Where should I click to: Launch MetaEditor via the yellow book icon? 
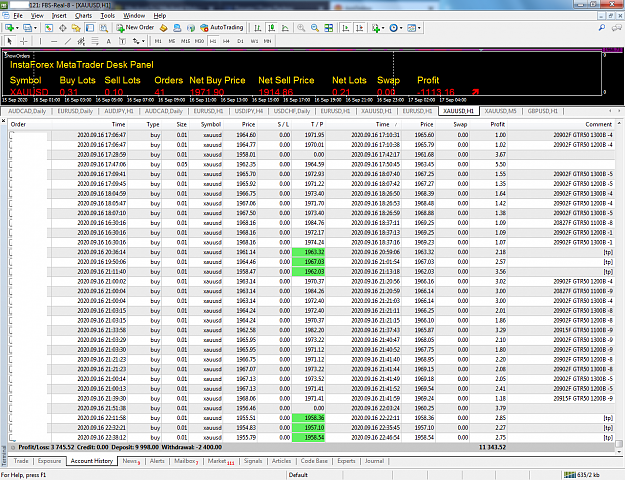tap(163, 28)
